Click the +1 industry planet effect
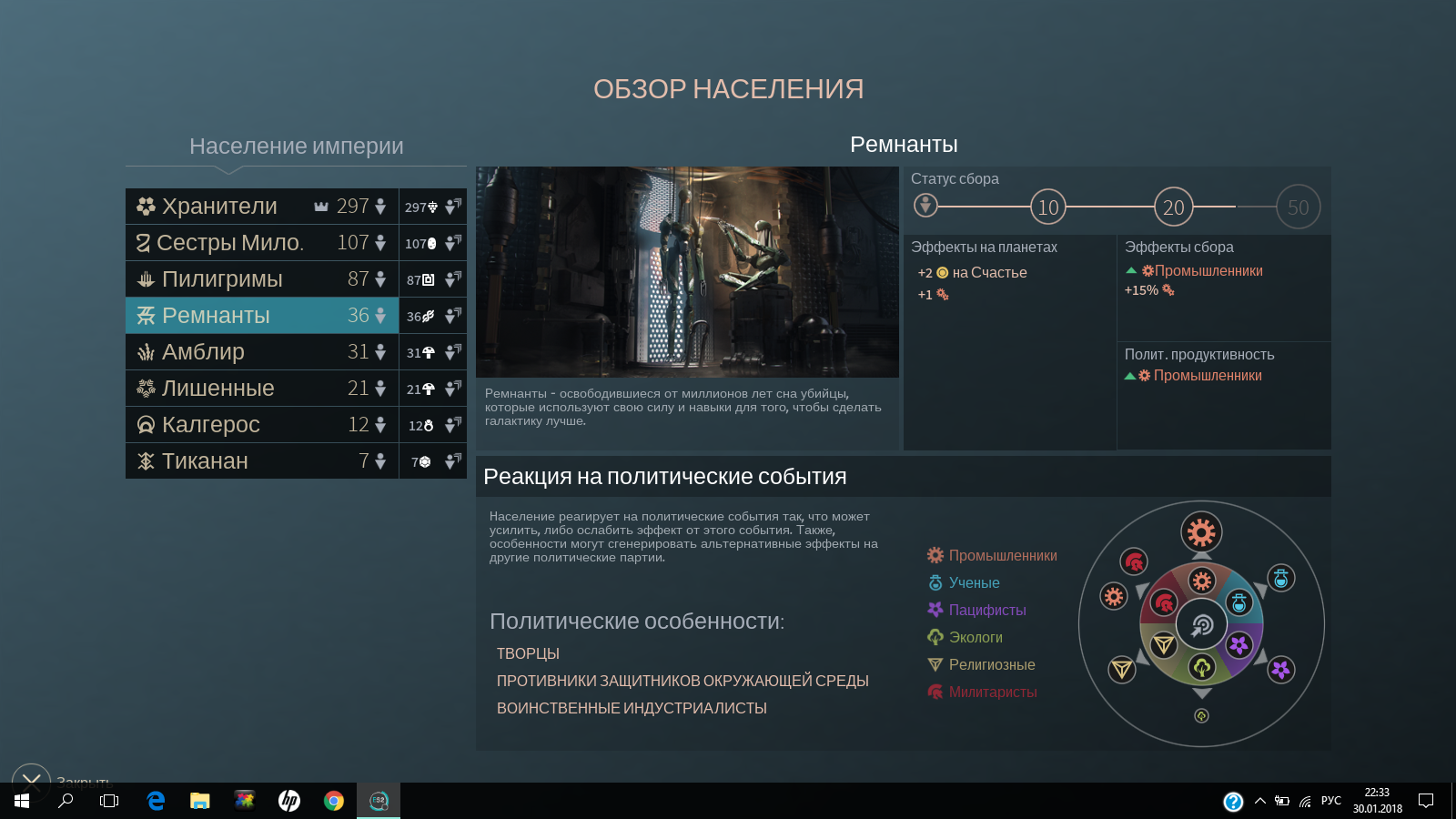The height and width of the screenshot is (819, 1456). pyautogui.click(x=933, y=295)
